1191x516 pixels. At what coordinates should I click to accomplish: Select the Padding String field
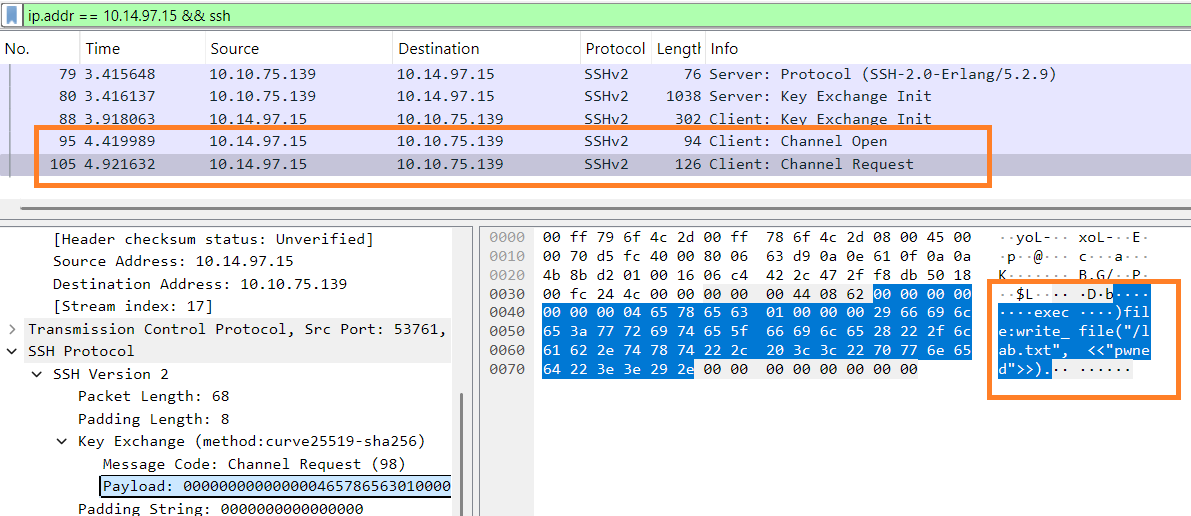(220, 508)
